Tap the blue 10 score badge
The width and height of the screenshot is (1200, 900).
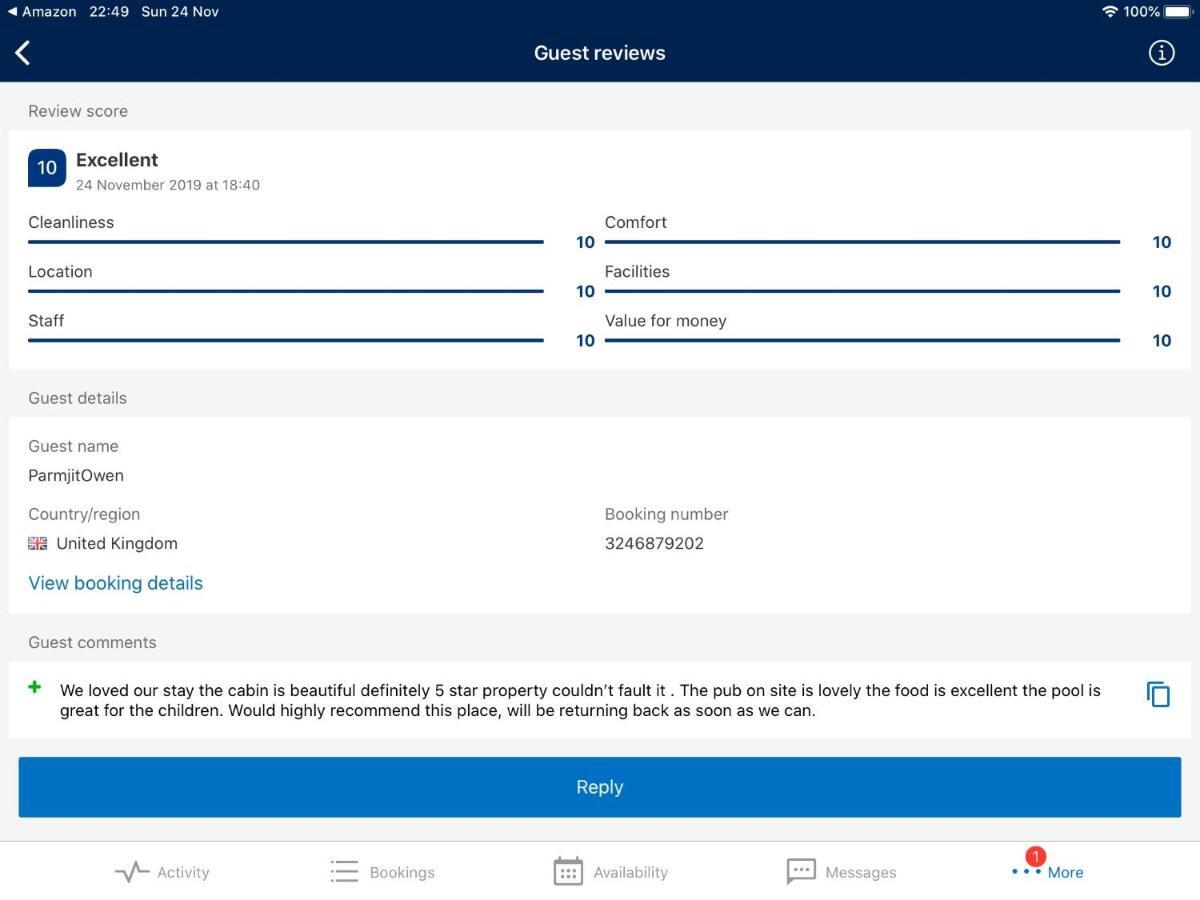(47, 168)
